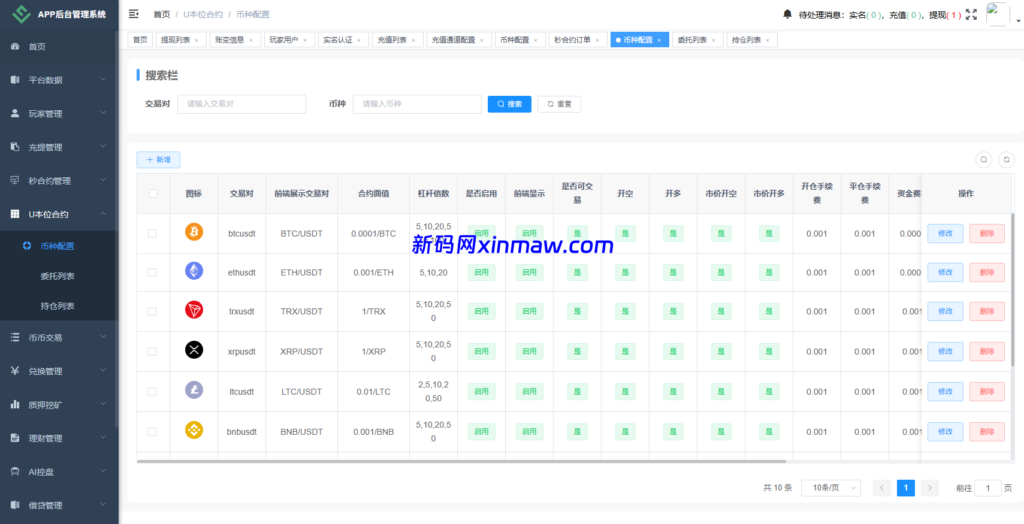Click the 秒合约管理 icon in sidebar
1024x524 pixels.
coord(15,180)
